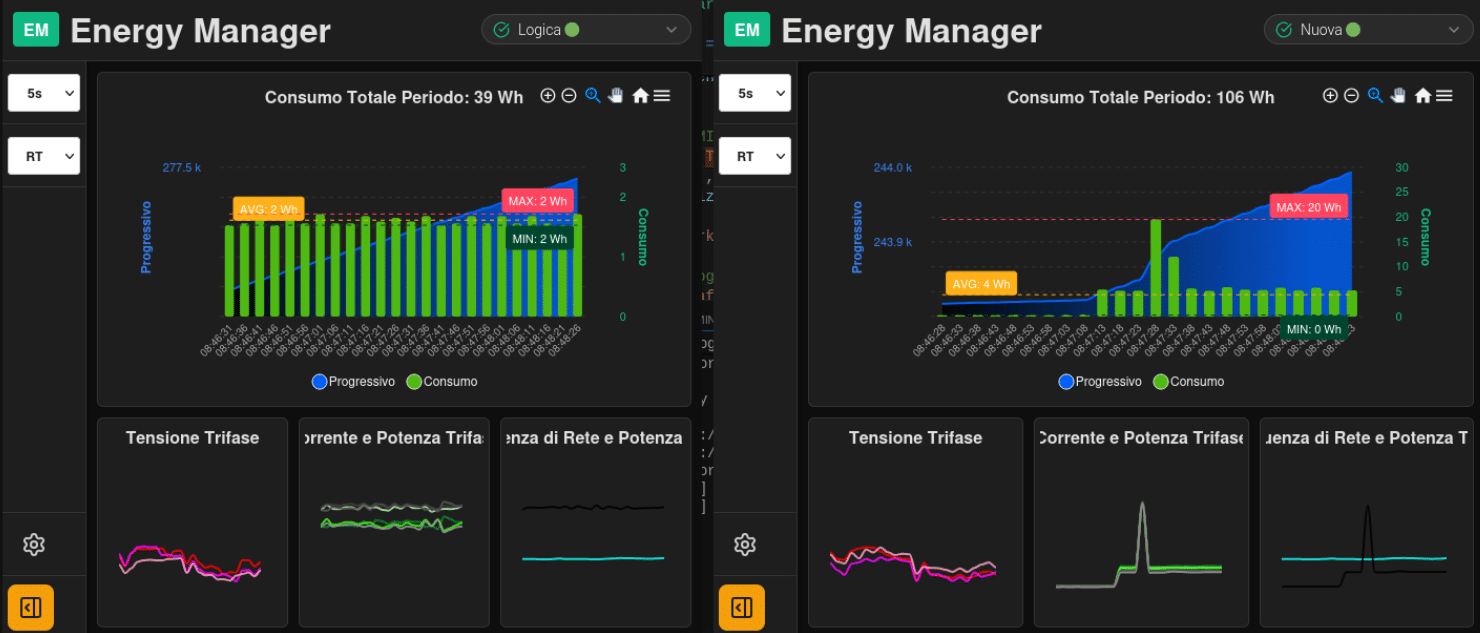Toggle Progressivo series in left chart legend
Image resolution: width=1480 pixels, height=633 pixels.
[354, 381]
